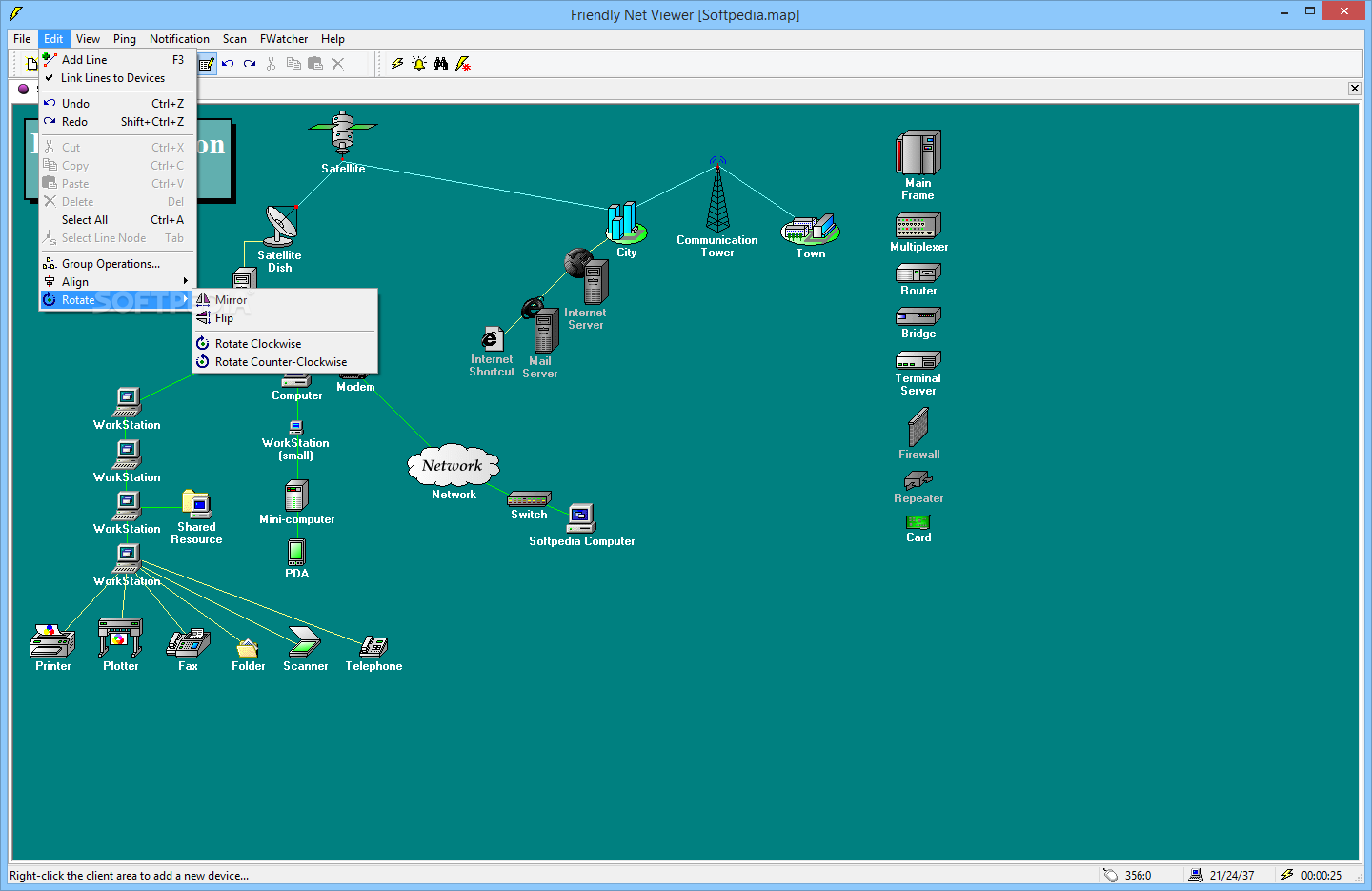Select the PDA device icon

pos(296,552)
